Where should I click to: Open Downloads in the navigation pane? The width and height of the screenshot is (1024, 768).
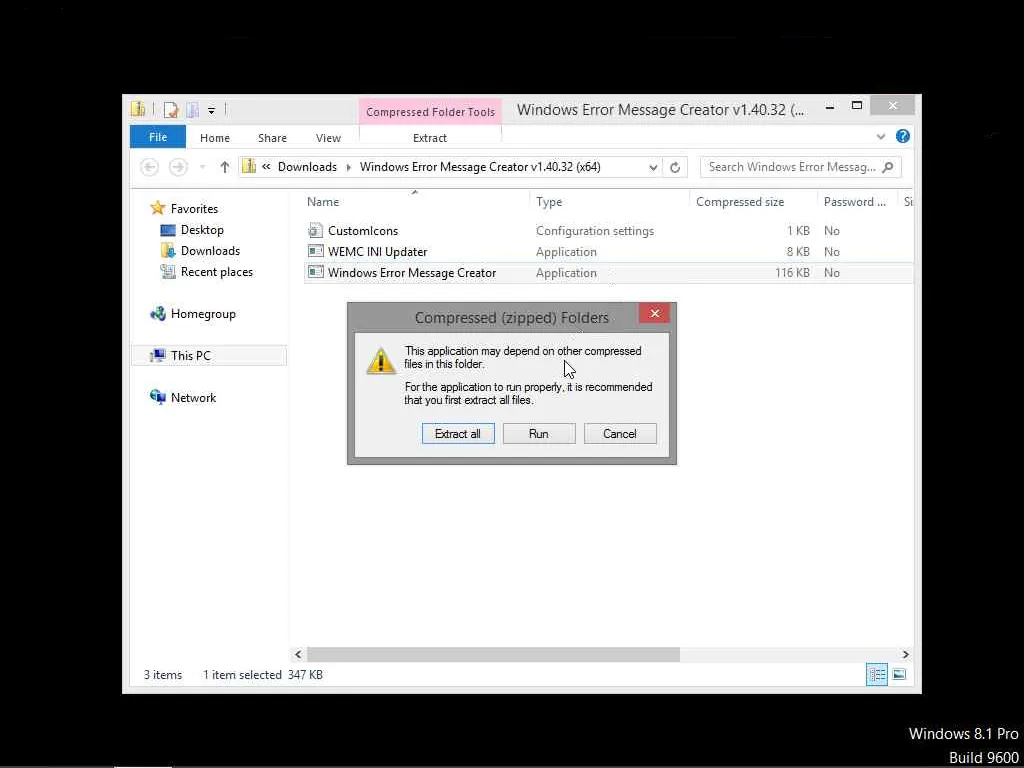coord(210,251)
